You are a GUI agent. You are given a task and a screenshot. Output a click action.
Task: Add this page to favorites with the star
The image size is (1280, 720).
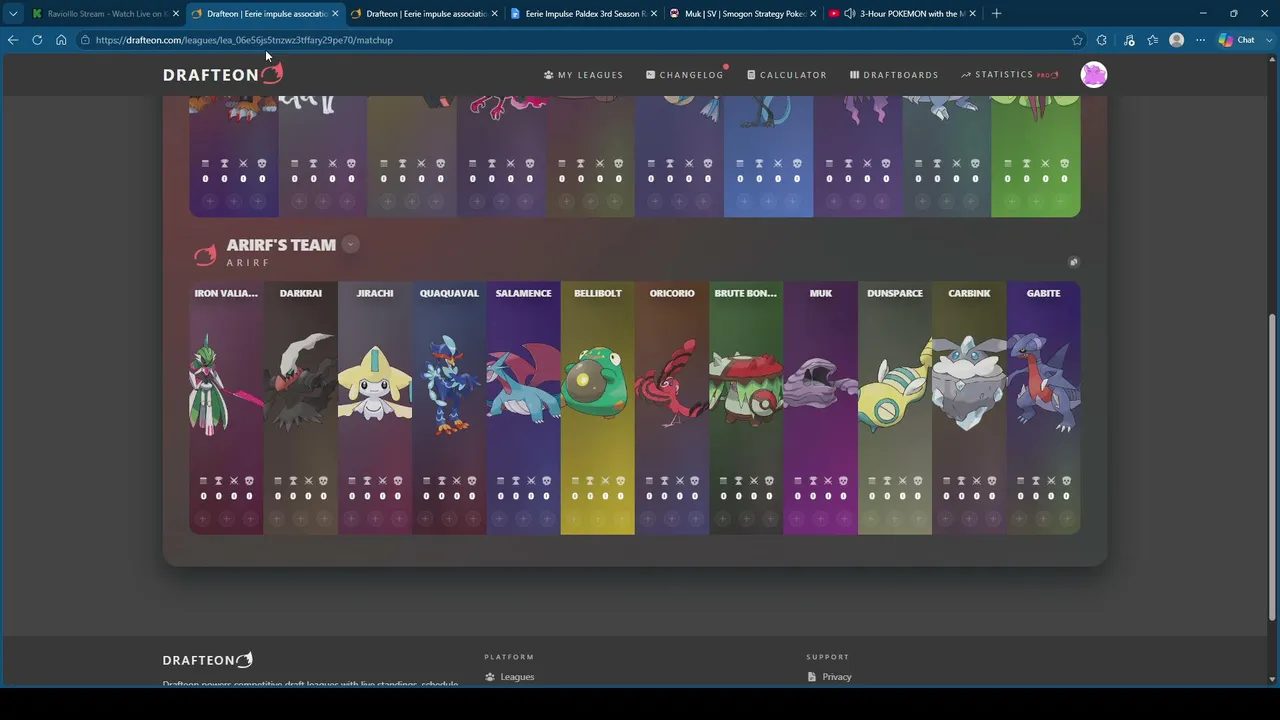pos(1077,40)
